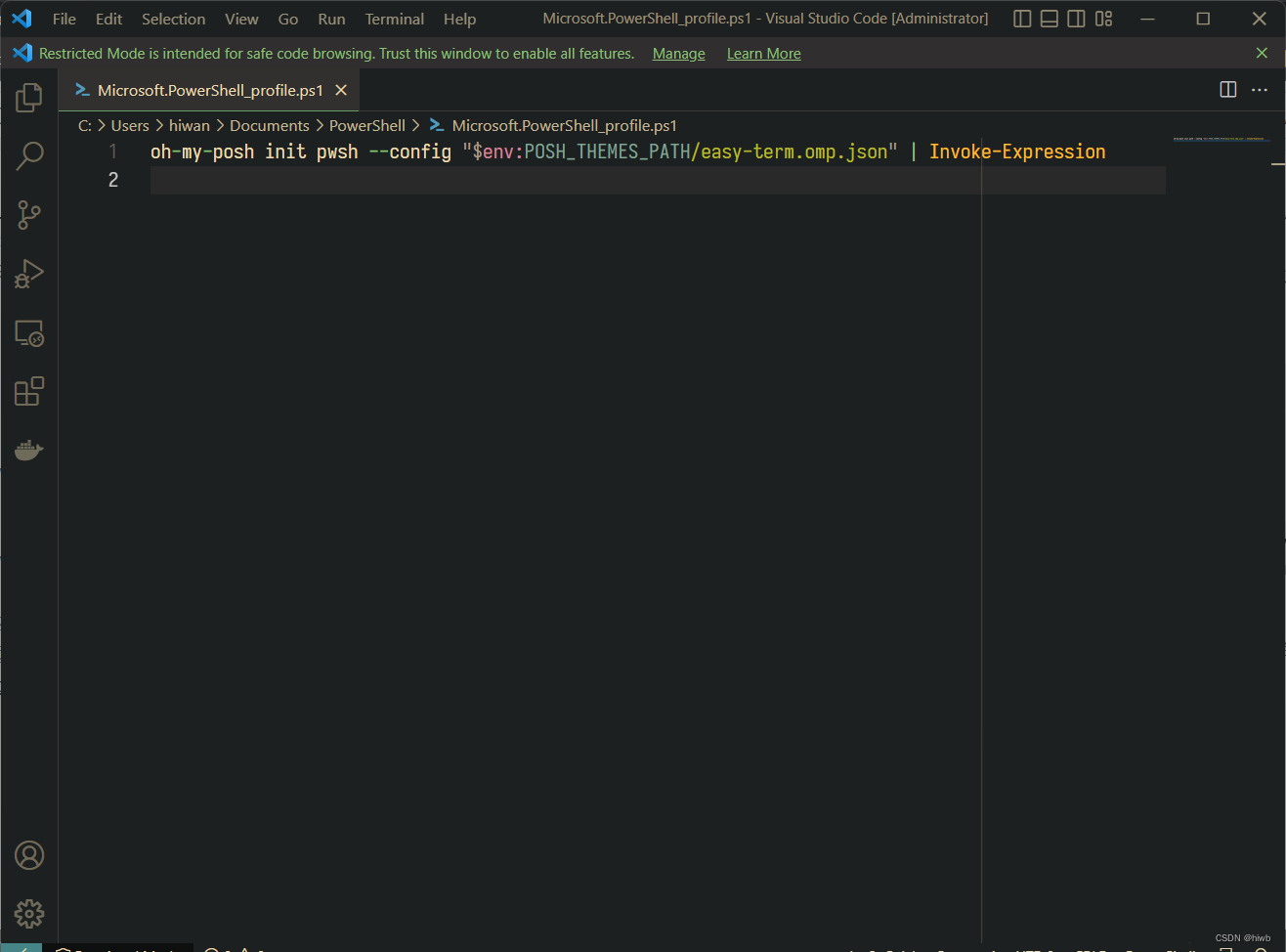The width and height of the screenshot is (1286, 952).
Task: Open the Explorer view in activity bar
Action: tap(29, 97)
